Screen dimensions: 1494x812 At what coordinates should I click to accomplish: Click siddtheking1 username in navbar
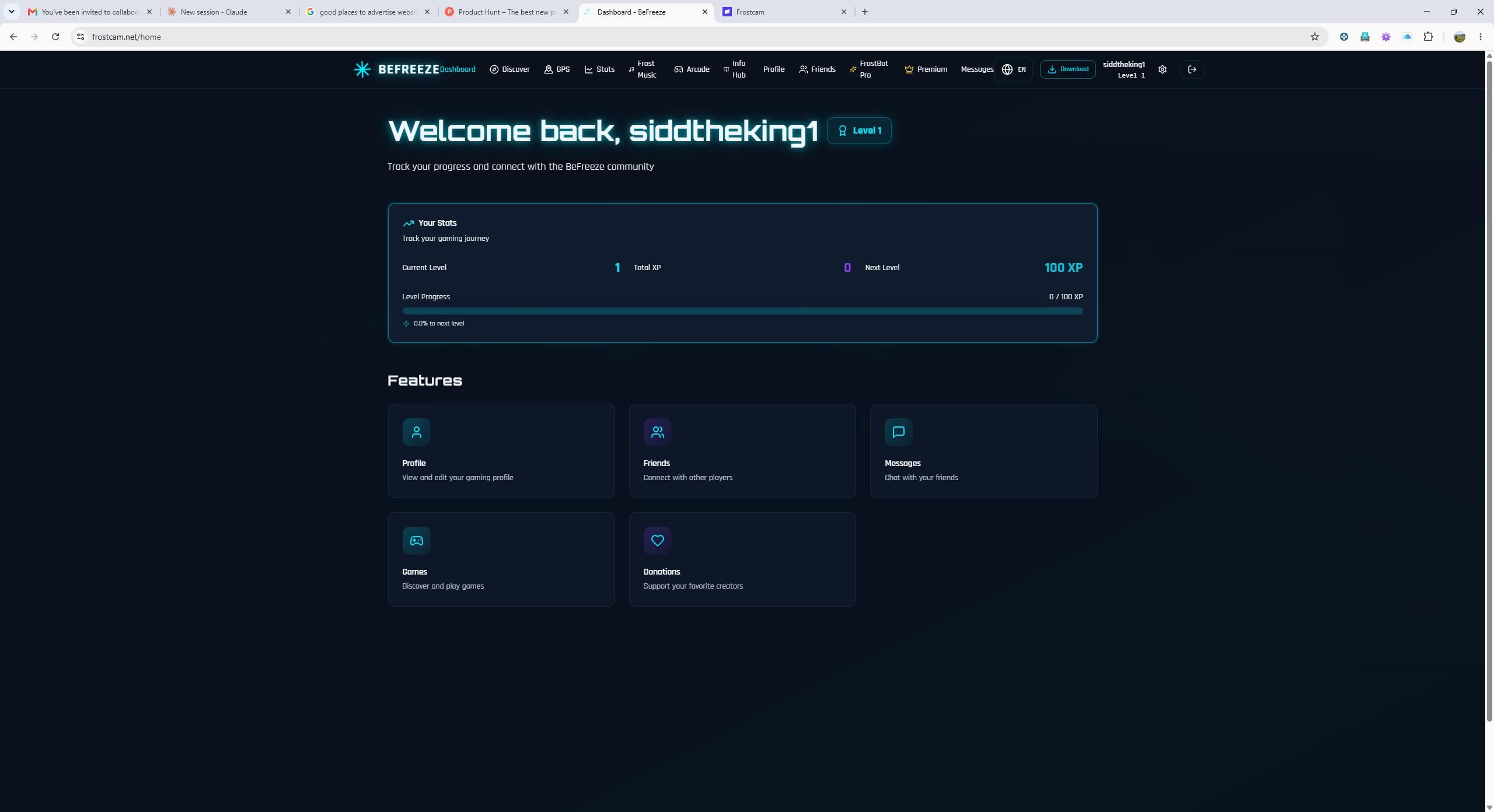click(x=1123, y=65)
